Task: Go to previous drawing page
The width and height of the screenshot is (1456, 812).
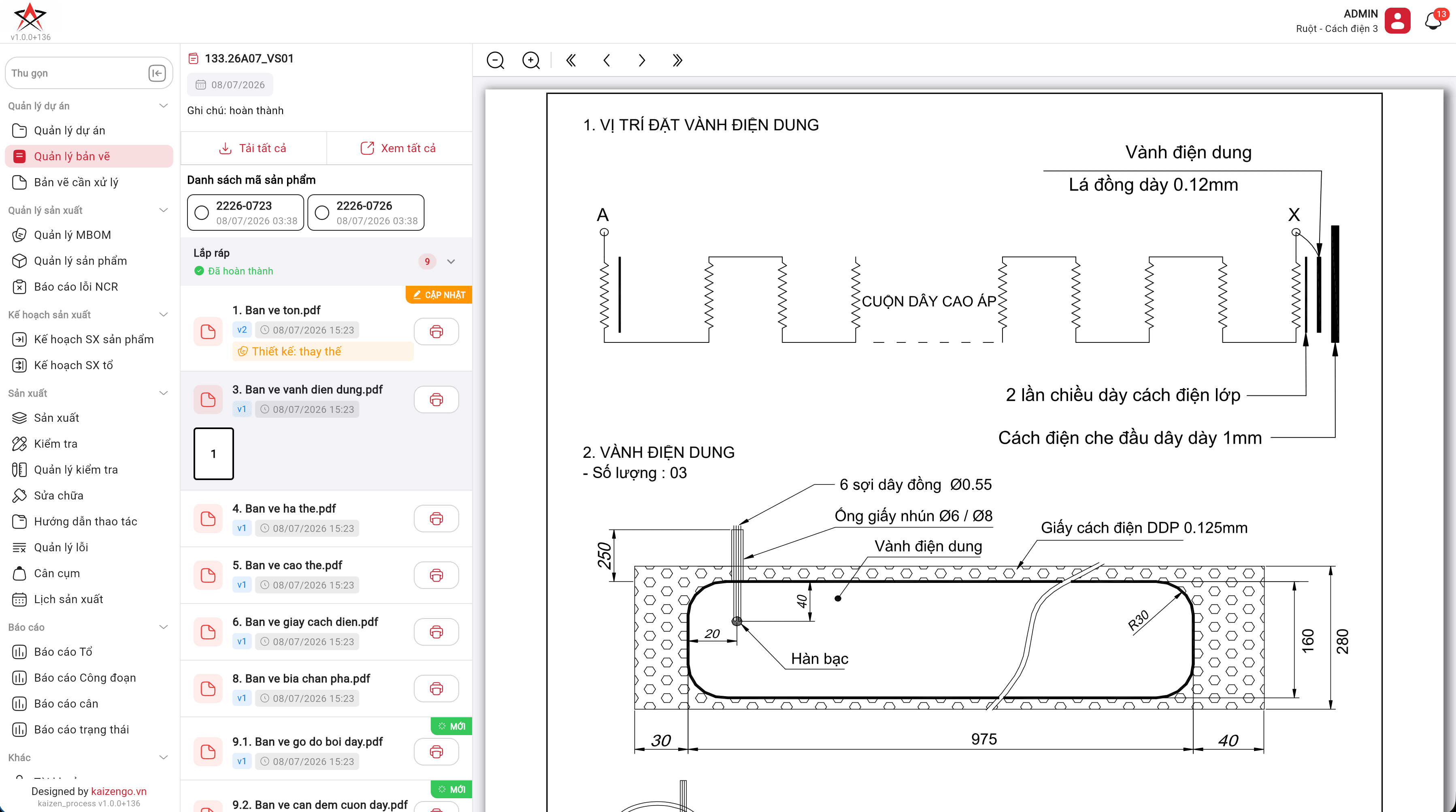Action: coord(607,60)
